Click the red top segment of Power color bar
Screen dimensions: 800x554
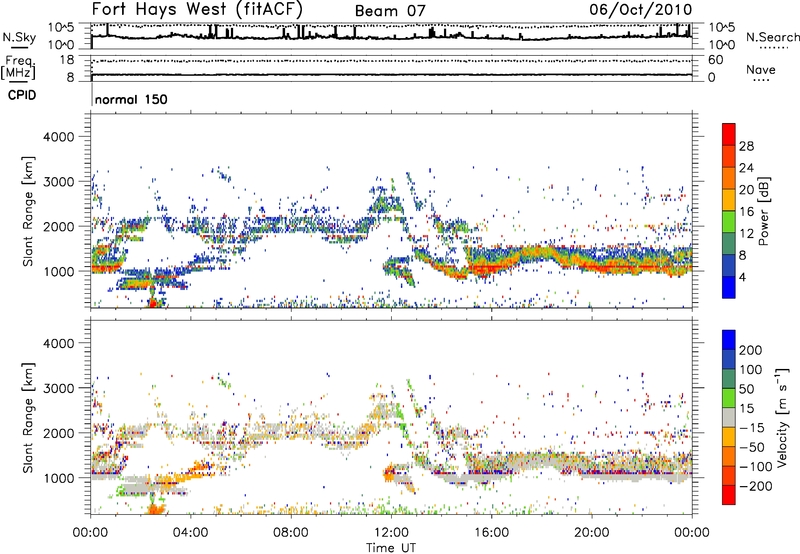729,133
